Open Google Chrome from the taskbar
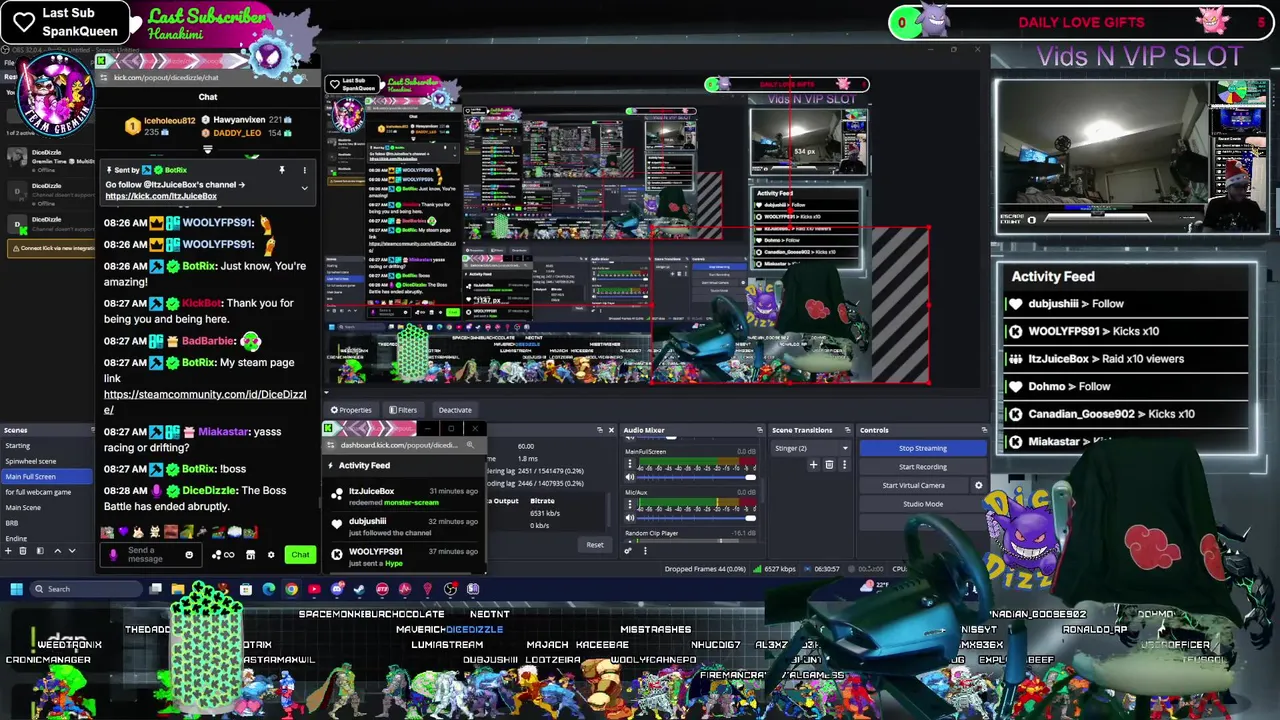Image resolution: width=1280 pixels, height=720 pixels. coord(291,589)
